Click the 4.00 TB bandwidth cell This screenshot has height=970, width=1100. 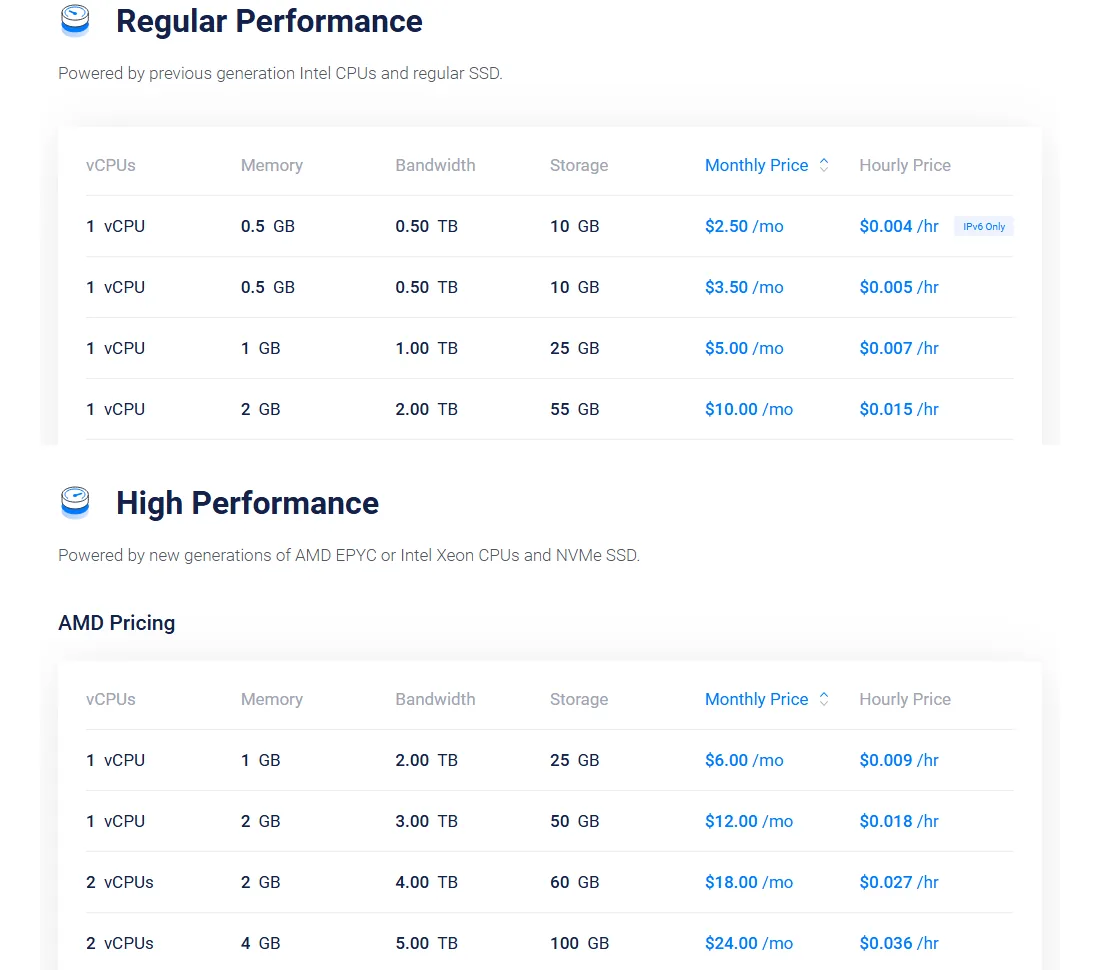click(x=427, y=882)
